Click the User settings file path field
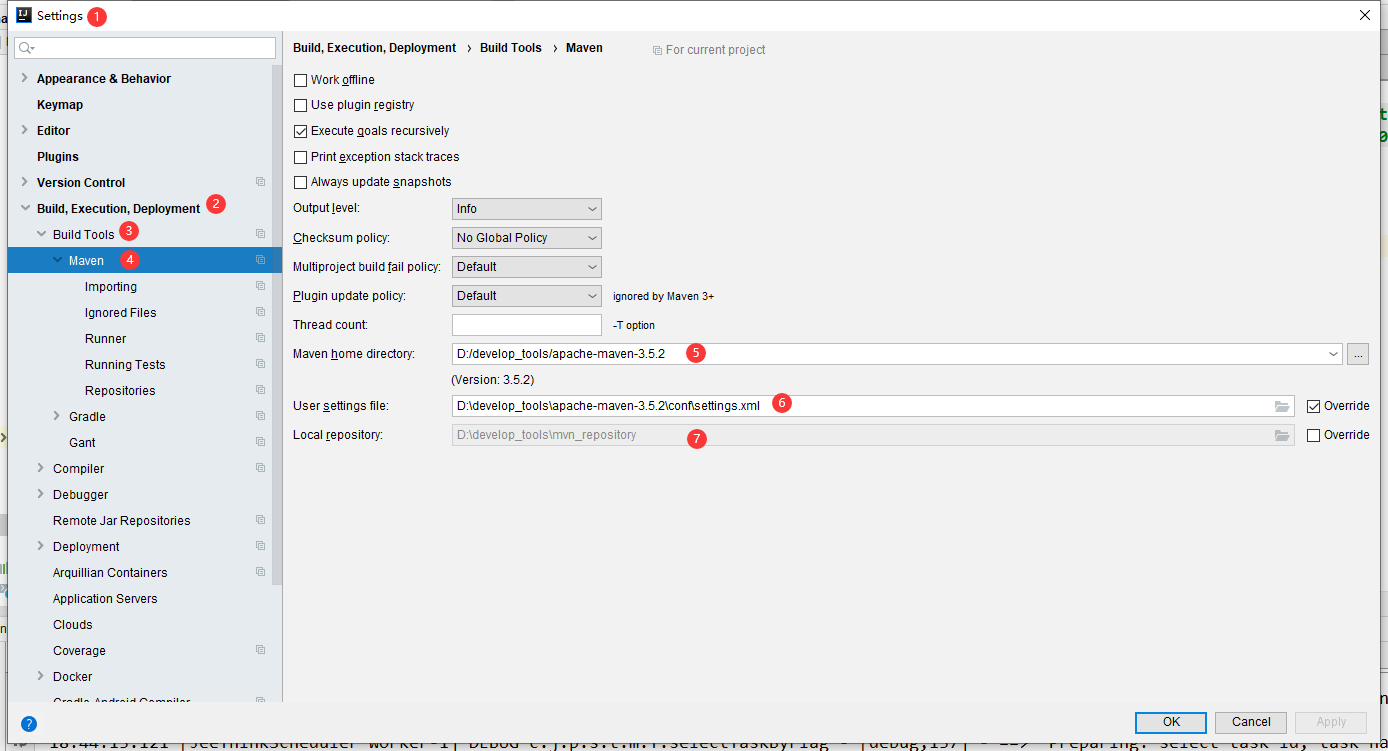Screen dimensions: 1388x751 873,406
